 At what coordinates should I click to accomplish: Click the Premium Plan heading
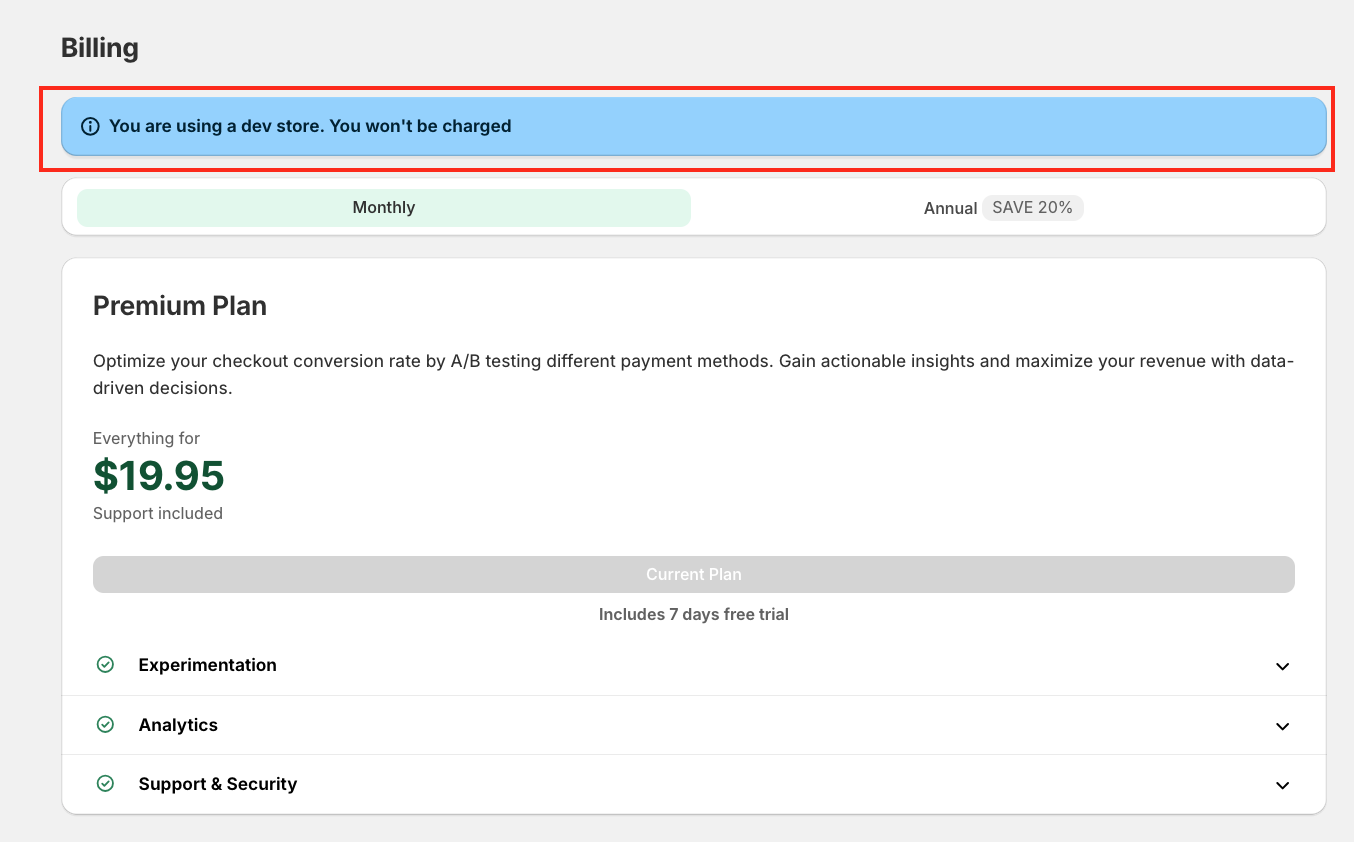point(180,306)
